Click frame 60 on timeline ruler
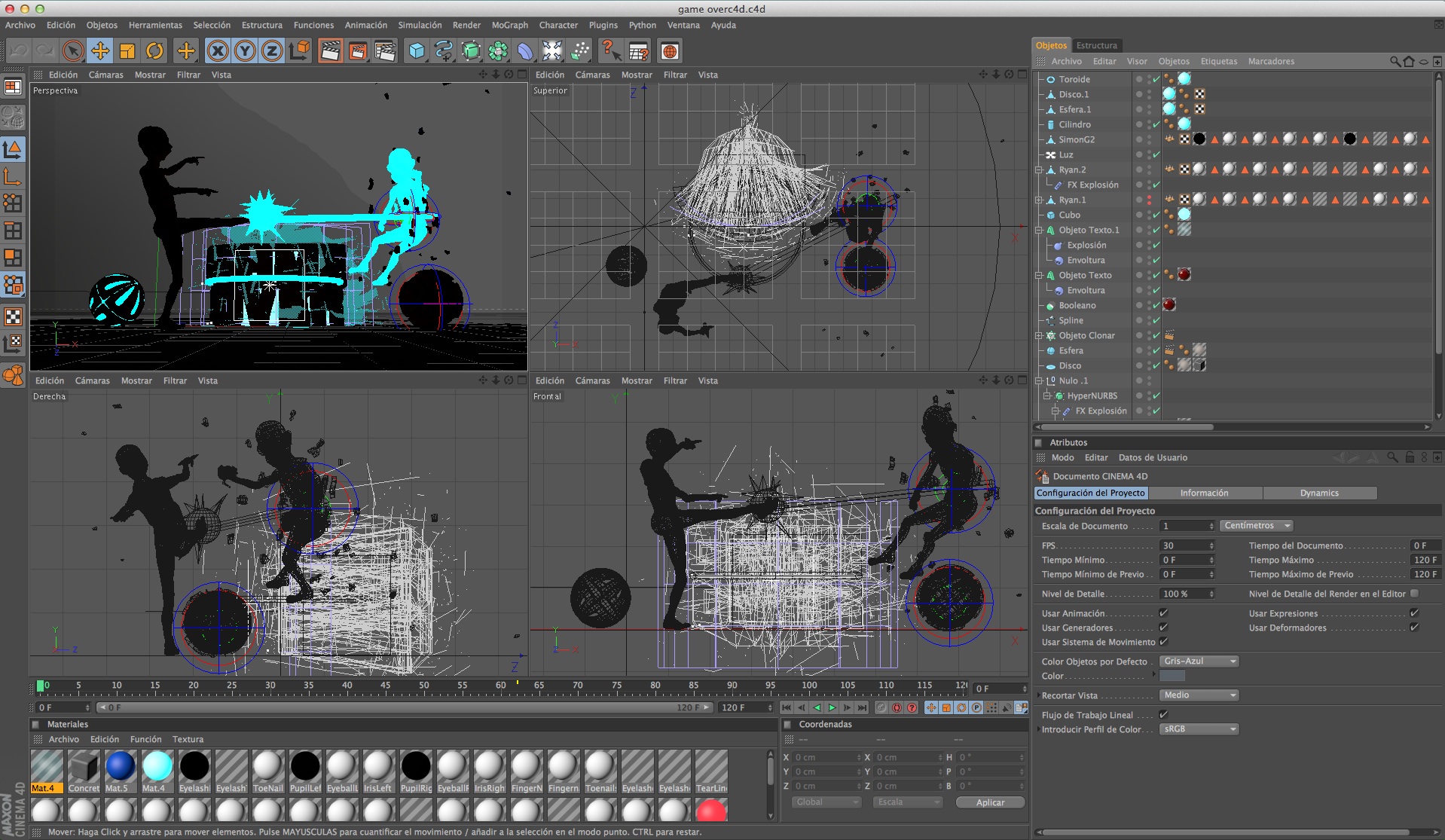The width and height of the screenshot is (1445, 840). (x=500, y=685)
